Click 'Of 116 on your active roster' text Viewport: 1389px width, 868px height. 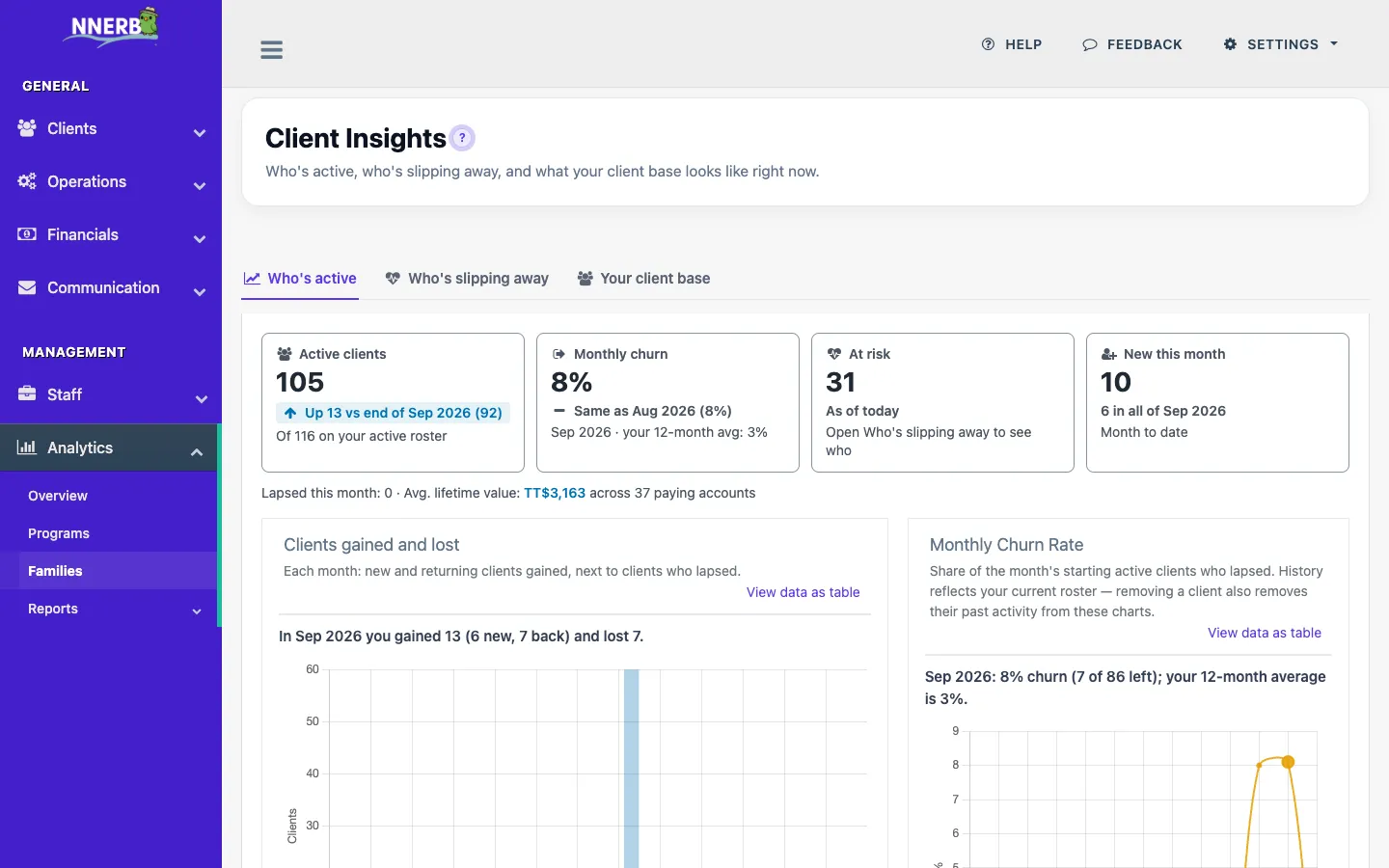(x=362, y=436)
